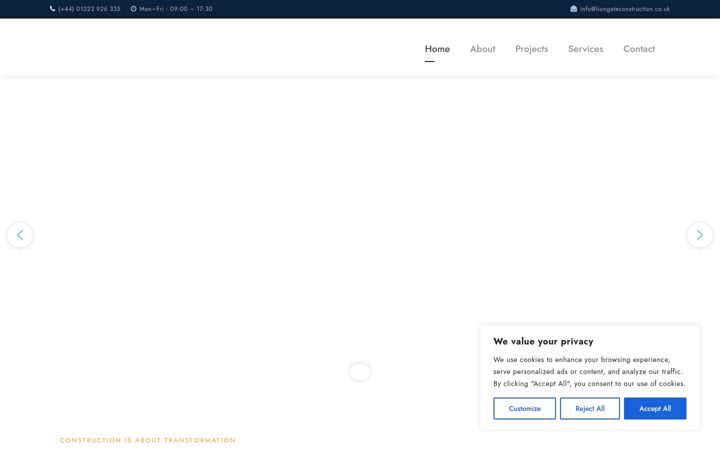This screenshot has width=720, height=450.
Task: Click the envelope icon beside email address
Action: coord(574,9)
